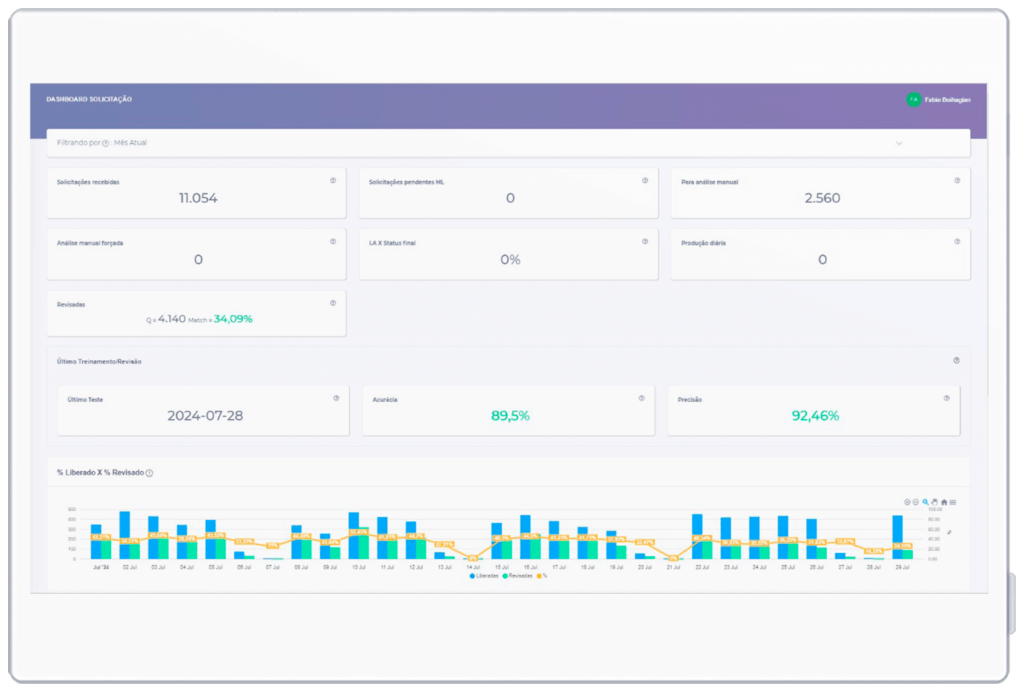Open the info icon next to % Liberado X % Revisado
1024x692 pixels.
point(149,475)
